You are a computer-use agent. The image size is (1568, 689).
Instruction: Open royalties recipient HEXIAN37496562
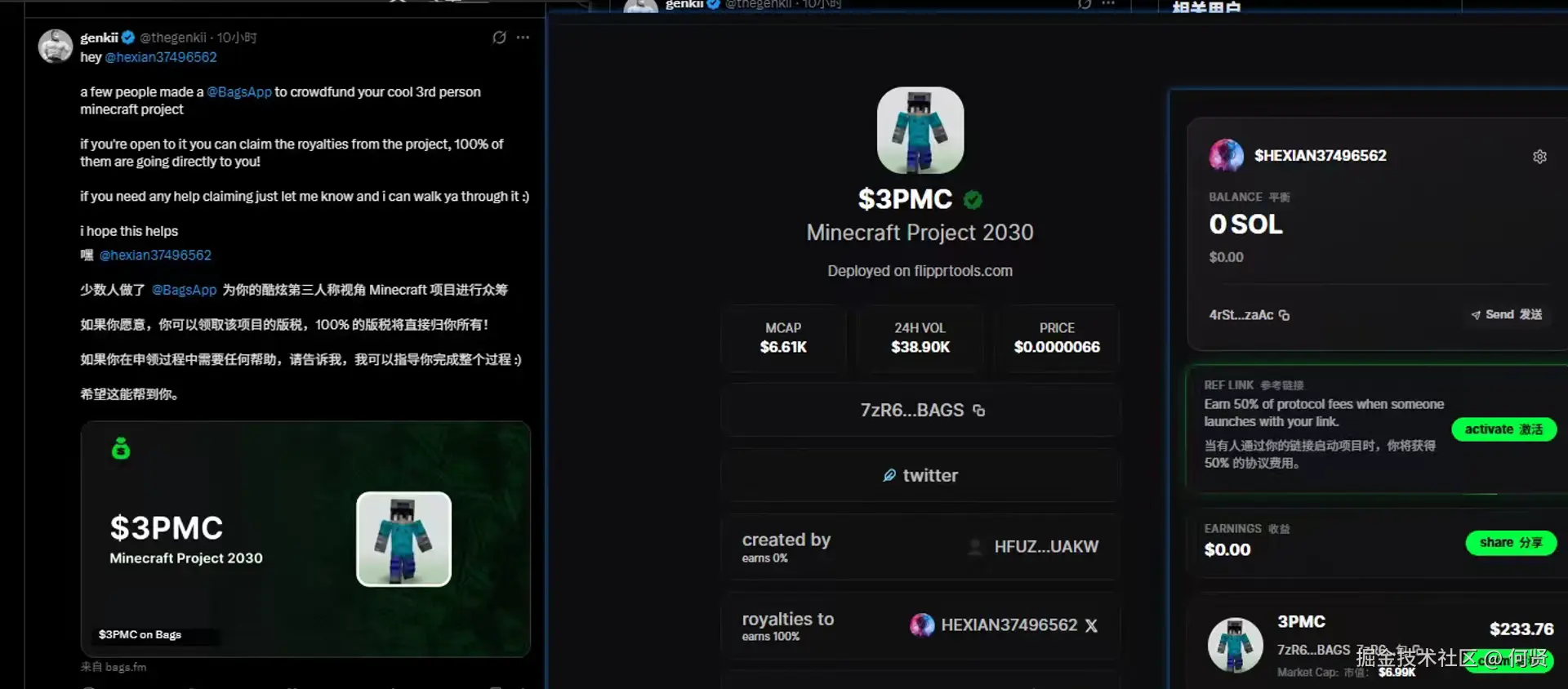(1009, 625)
